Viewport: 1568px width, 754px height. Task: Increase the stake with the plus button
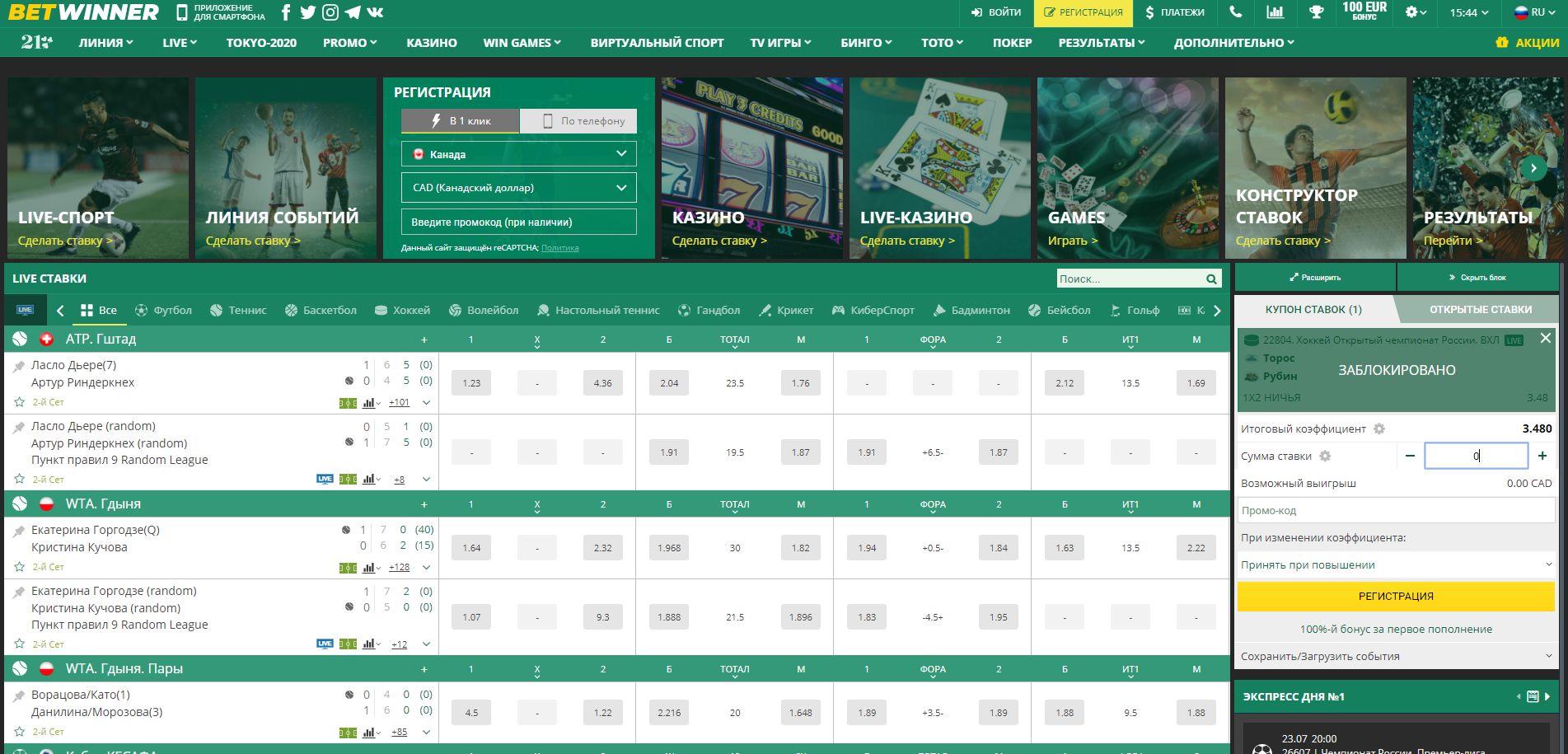point(1542,456)
